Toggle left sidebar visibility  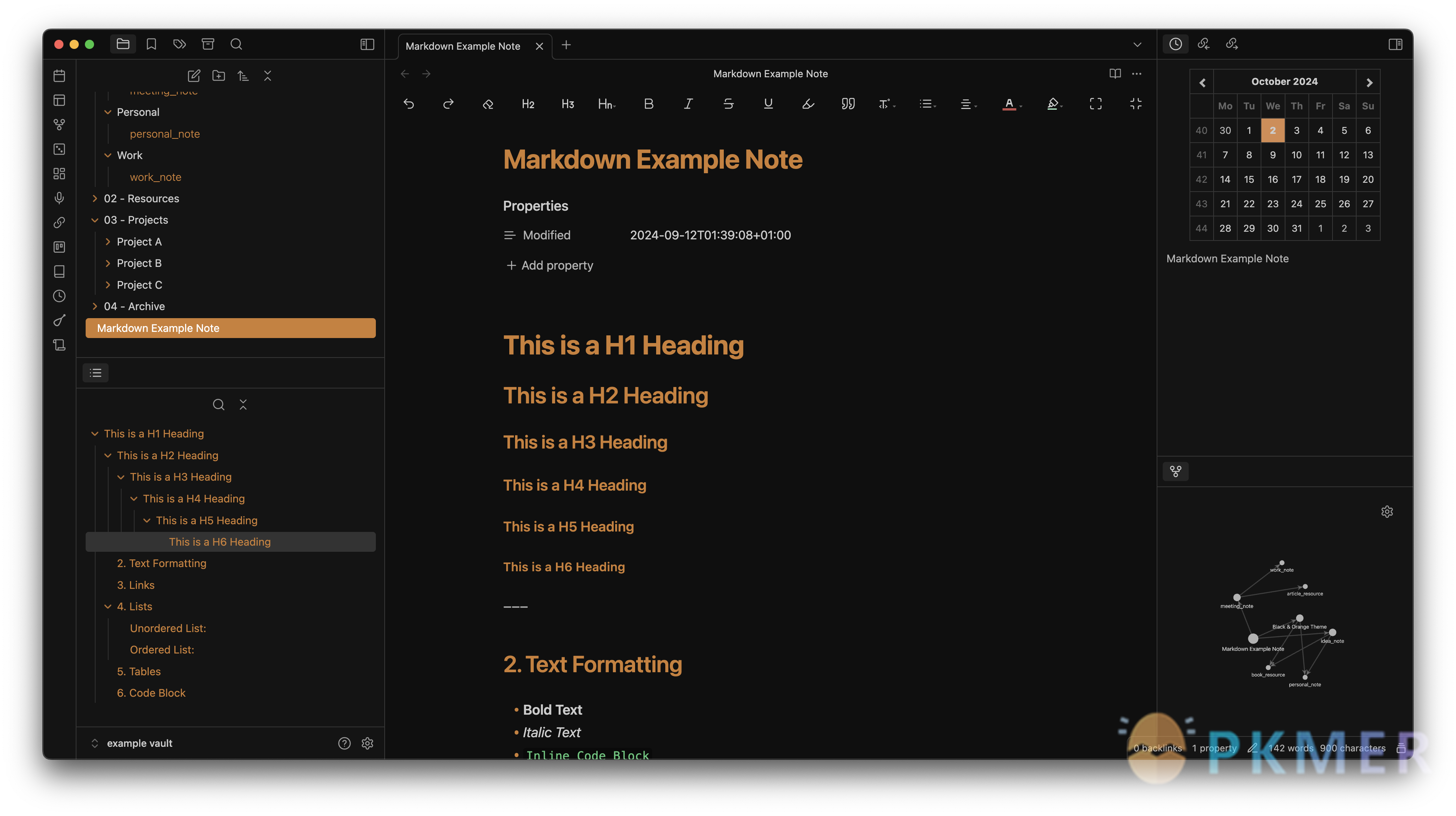coord(367,44)
